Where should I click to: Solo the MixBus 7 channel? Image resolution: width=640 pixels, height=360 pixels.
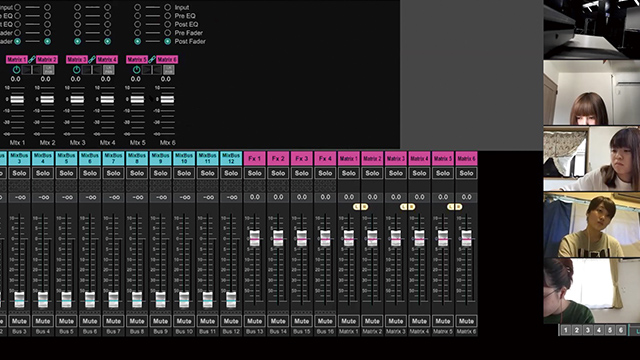pos(113,173)
